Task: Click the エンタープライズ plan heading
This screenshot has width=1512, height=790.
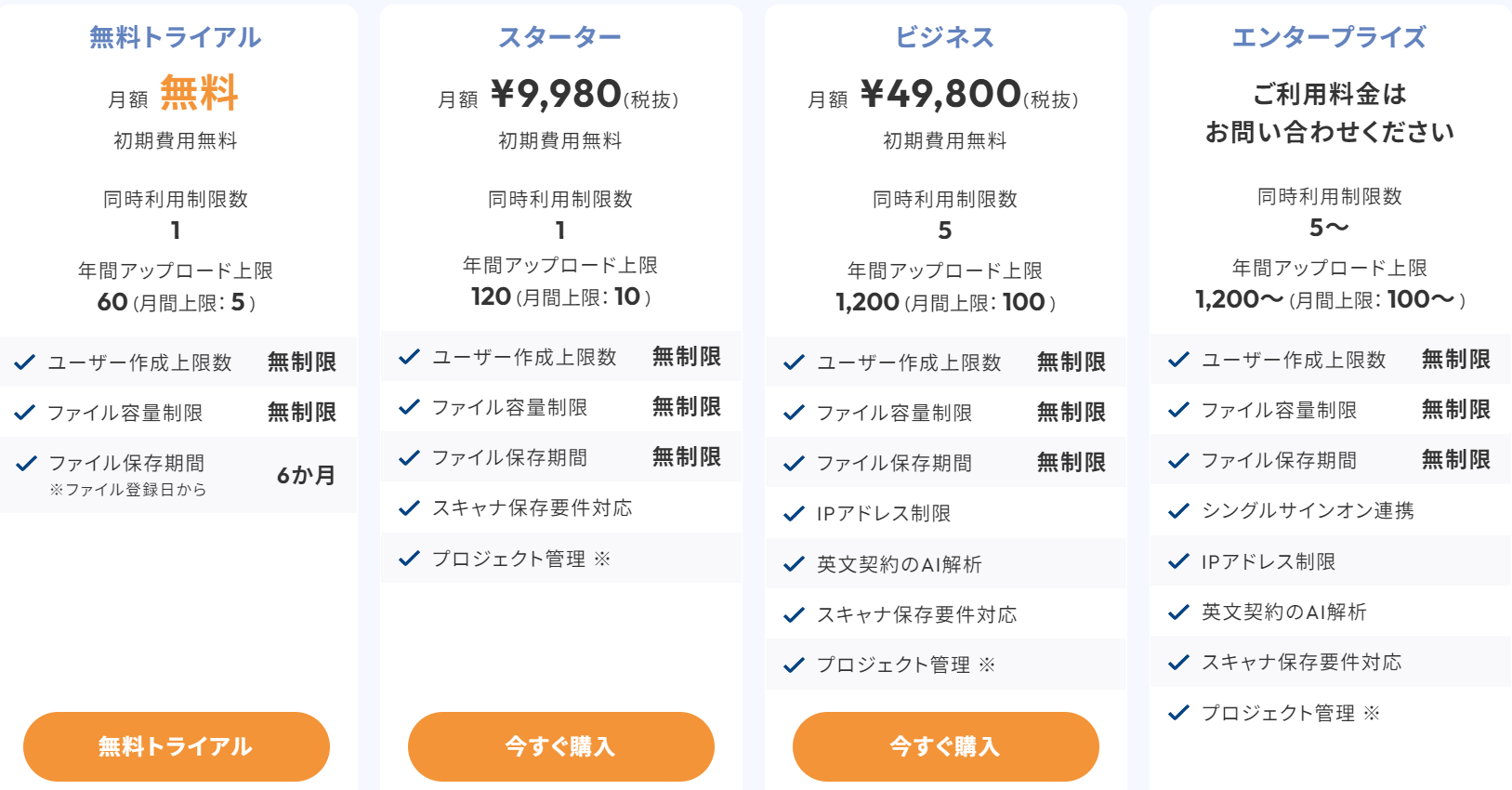Action: [x=1329, y=37]
